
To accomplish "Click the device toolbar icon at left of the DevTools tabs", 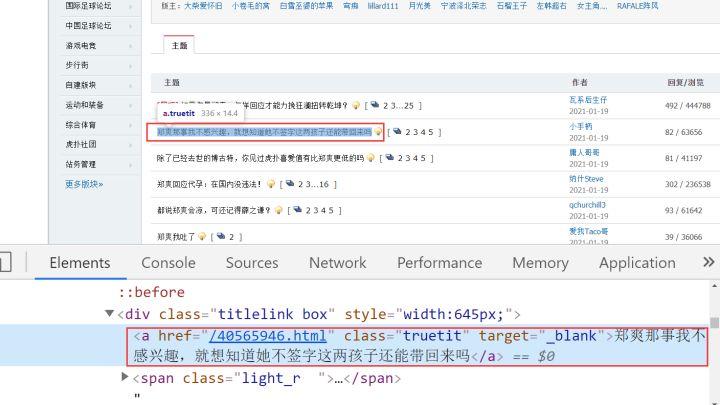I will [x=5, y=263].
